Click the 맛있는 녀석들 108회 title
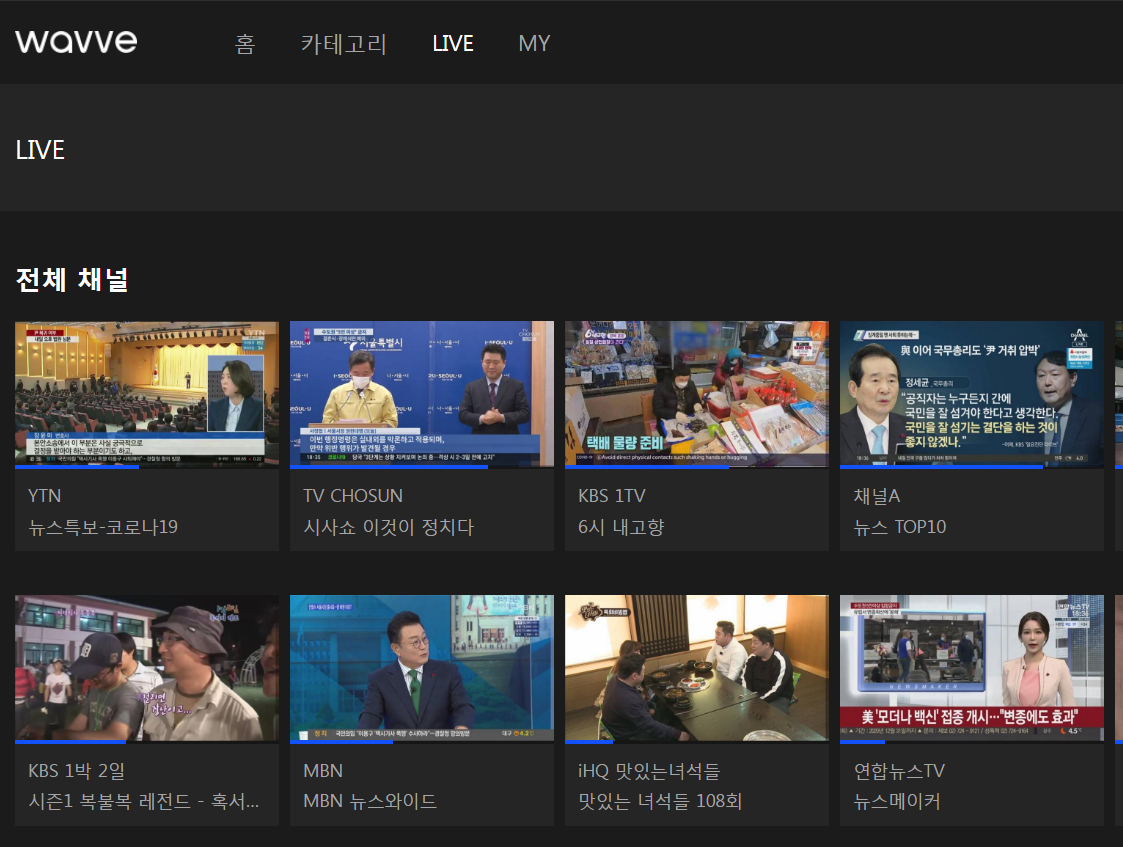Screen dimensions: 1123x847 tap(660, 801)
